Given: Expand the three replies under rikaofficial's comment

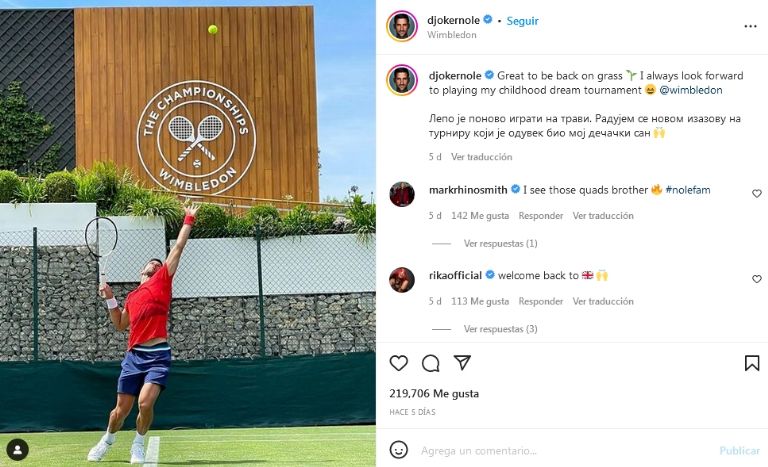Looking at the screenshot, I should tap(501, 329).
